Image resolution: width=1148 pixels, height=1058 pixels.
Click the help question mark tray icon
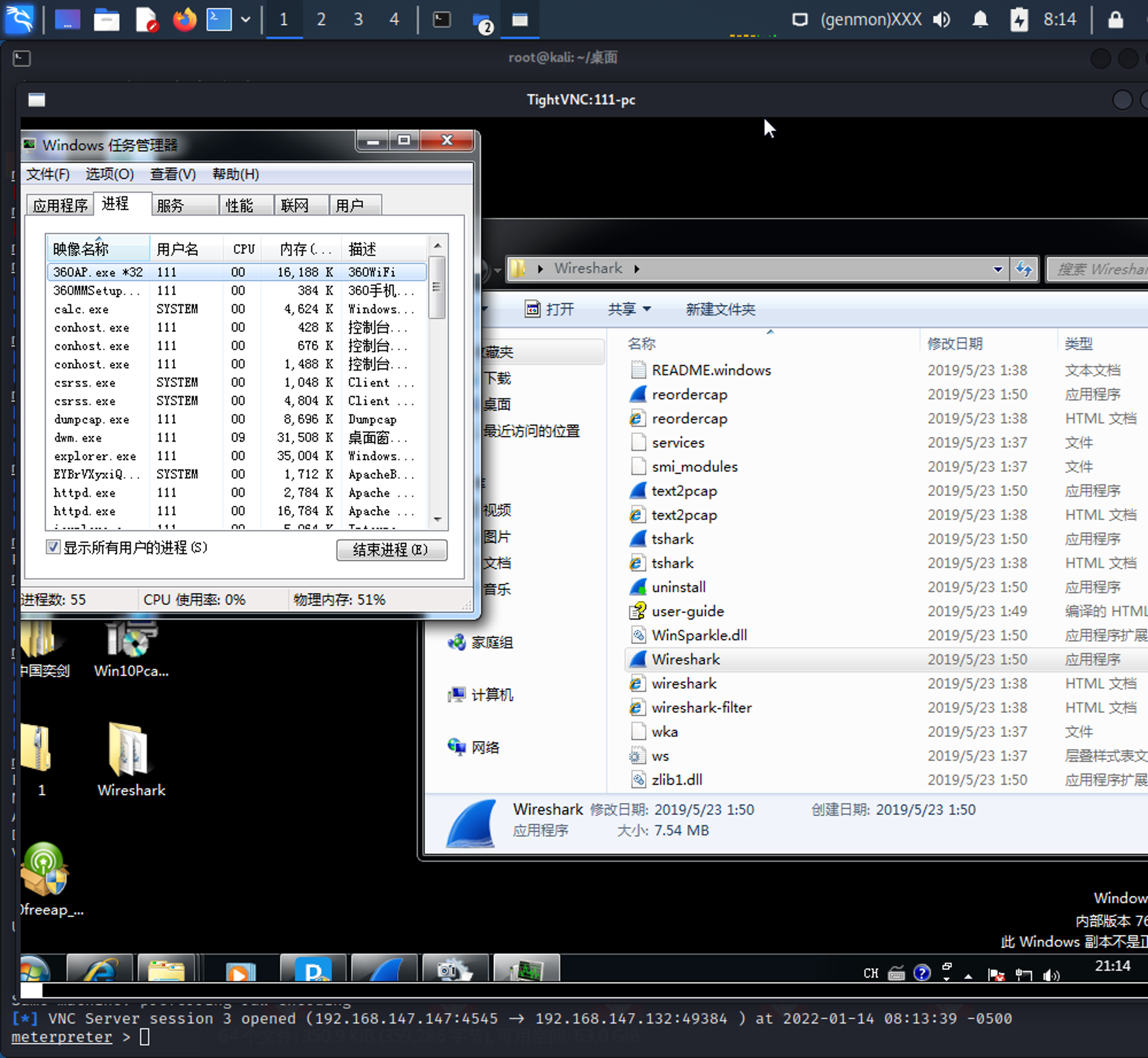coord(922,973)
